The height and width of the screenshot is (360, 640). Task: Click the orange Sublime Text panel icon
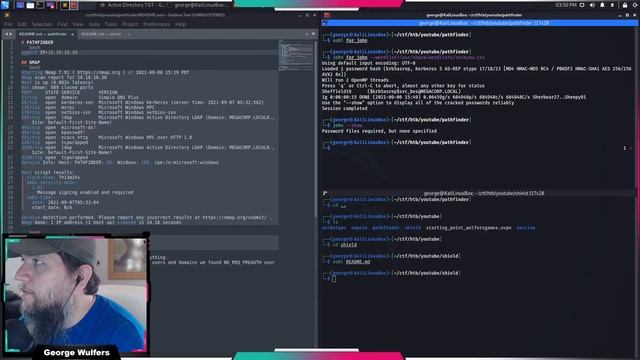pyautogui.click(x=64, y=5)
